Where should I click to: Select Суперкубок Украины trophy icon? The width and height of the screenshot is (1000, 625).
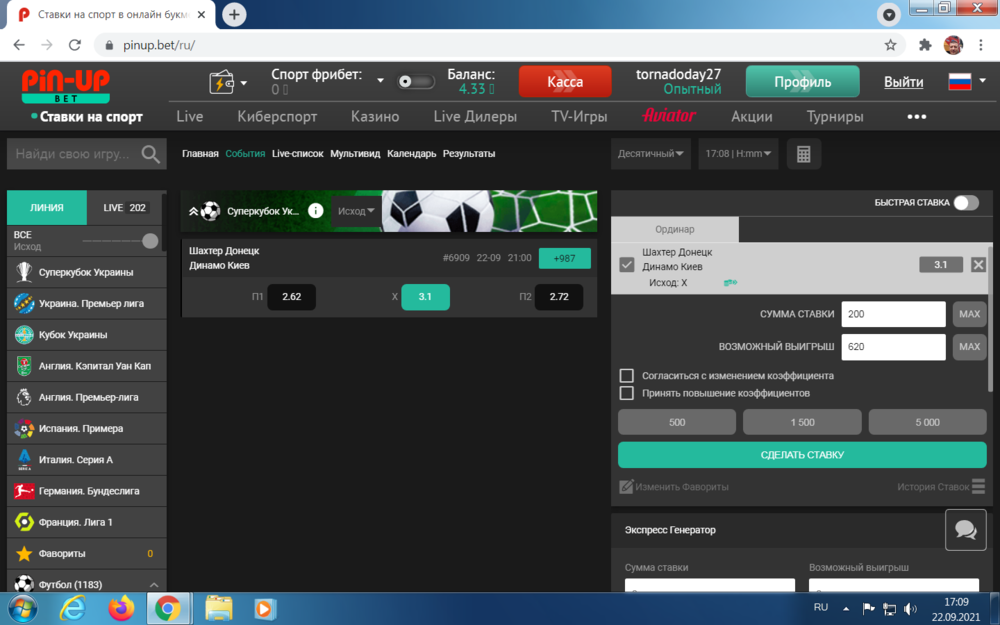[x=24, y=272]
